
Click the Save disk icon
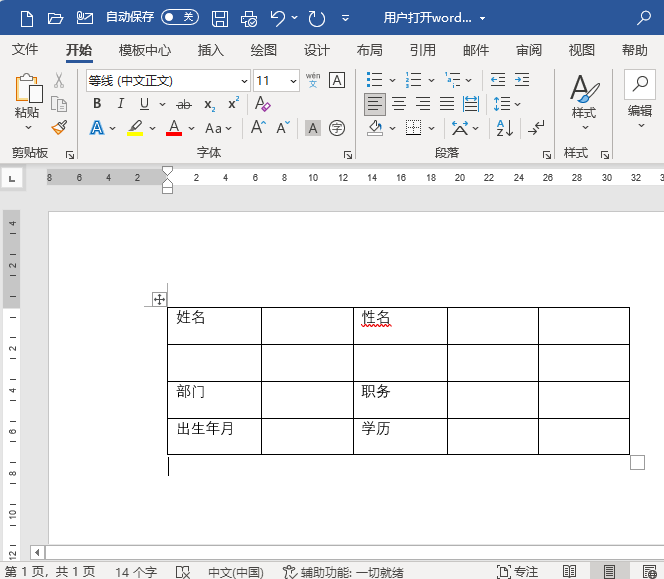[x=220, y=19]
